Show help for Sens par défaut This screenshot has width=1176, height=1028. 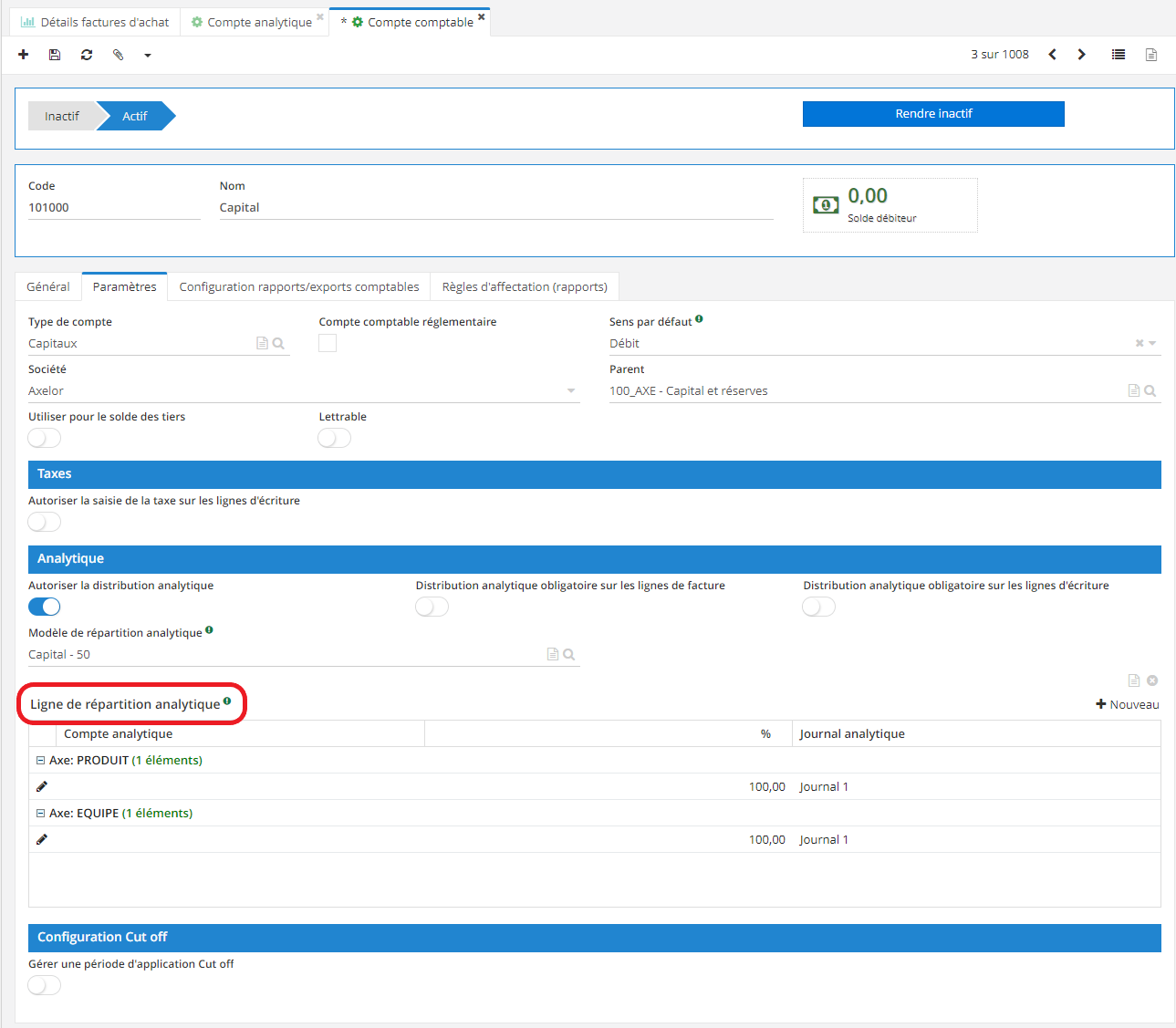699,319
